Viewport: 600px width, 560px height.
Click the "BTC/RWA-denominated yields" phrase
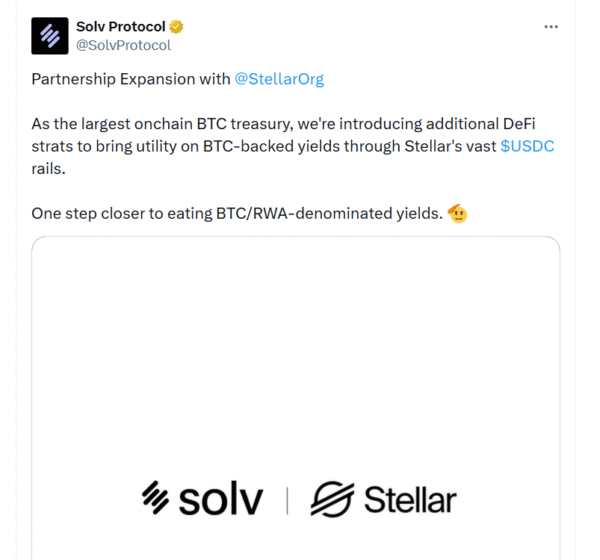(328, 214)
